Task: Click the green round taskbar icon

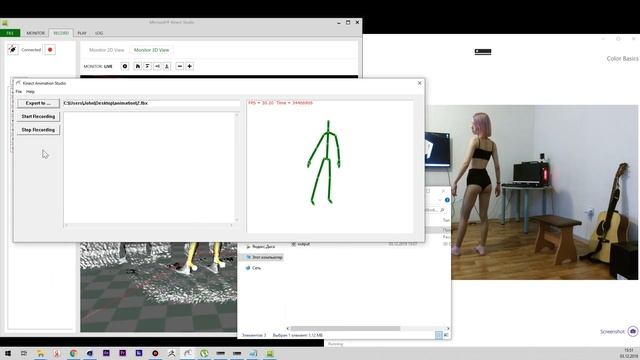Action: 204,353
